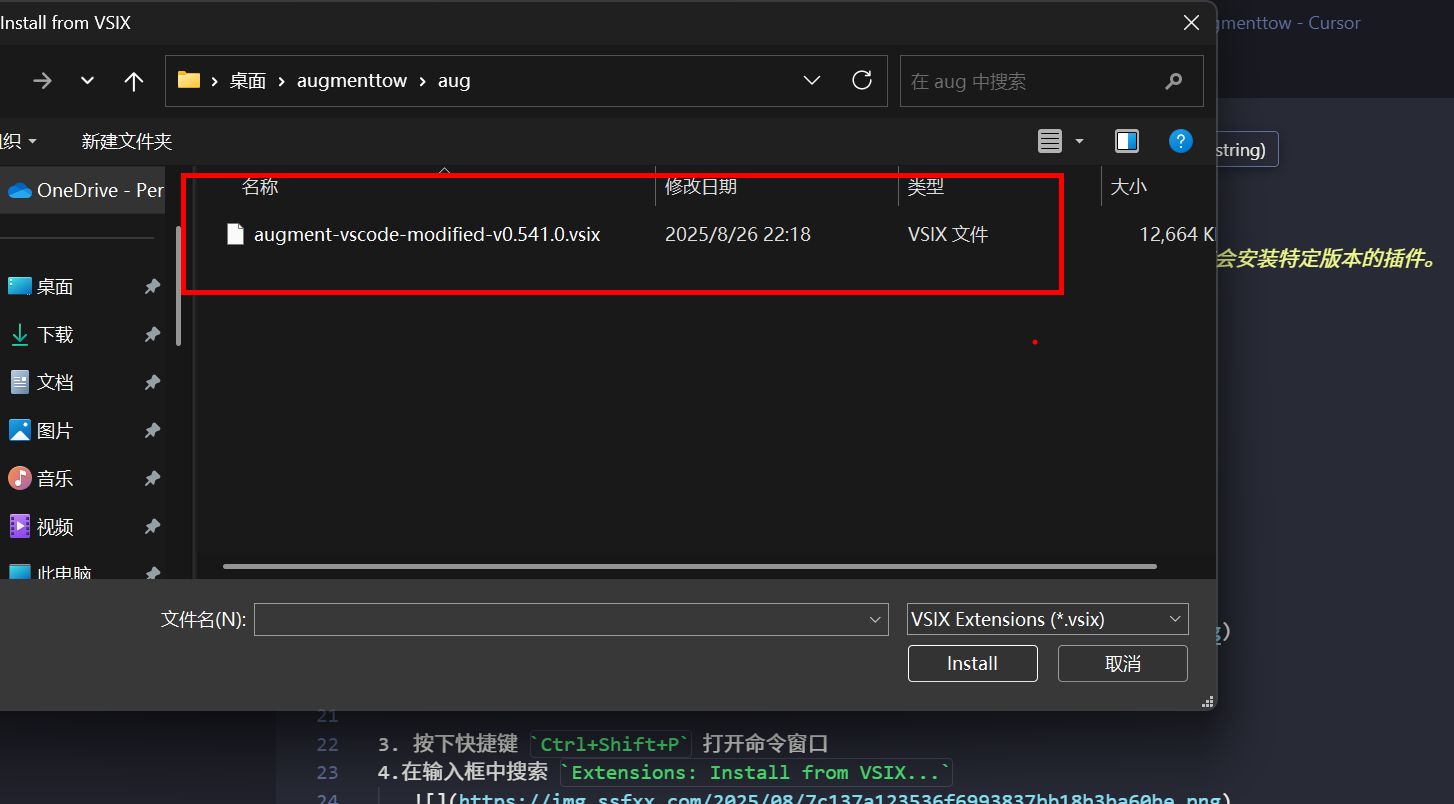Viewport: 1454px width, 804px height.
Task: Open the recent locations chevron
Action: coord(87,81)
